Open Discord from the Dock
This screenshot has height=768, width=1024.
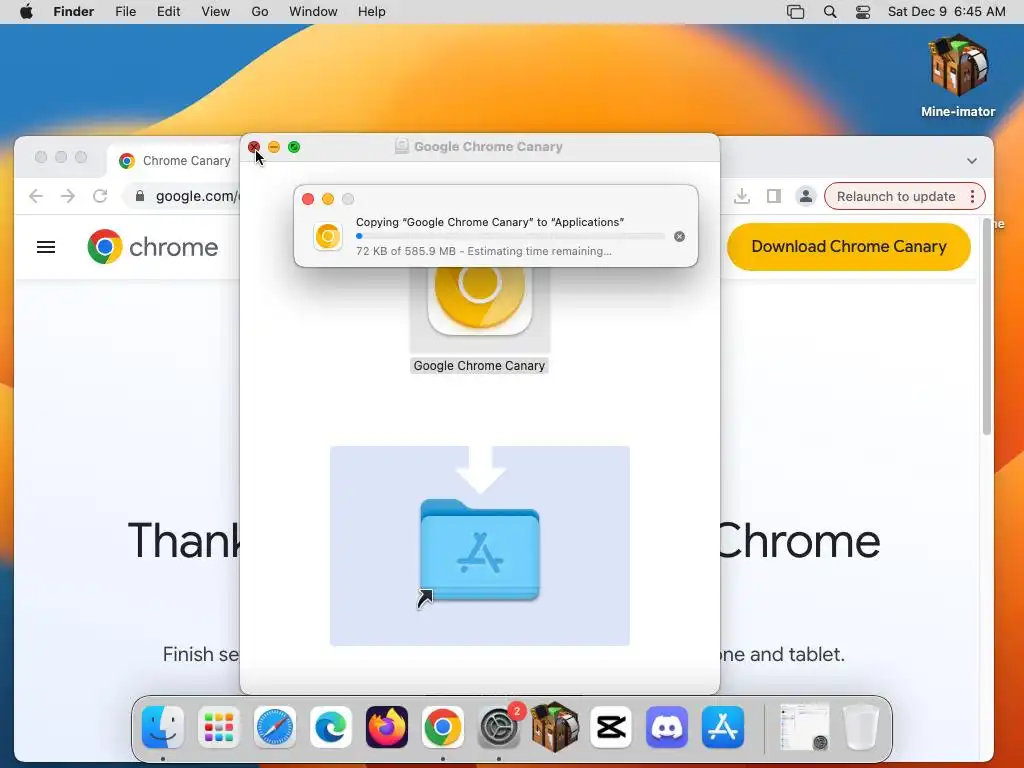coord(667,727)
